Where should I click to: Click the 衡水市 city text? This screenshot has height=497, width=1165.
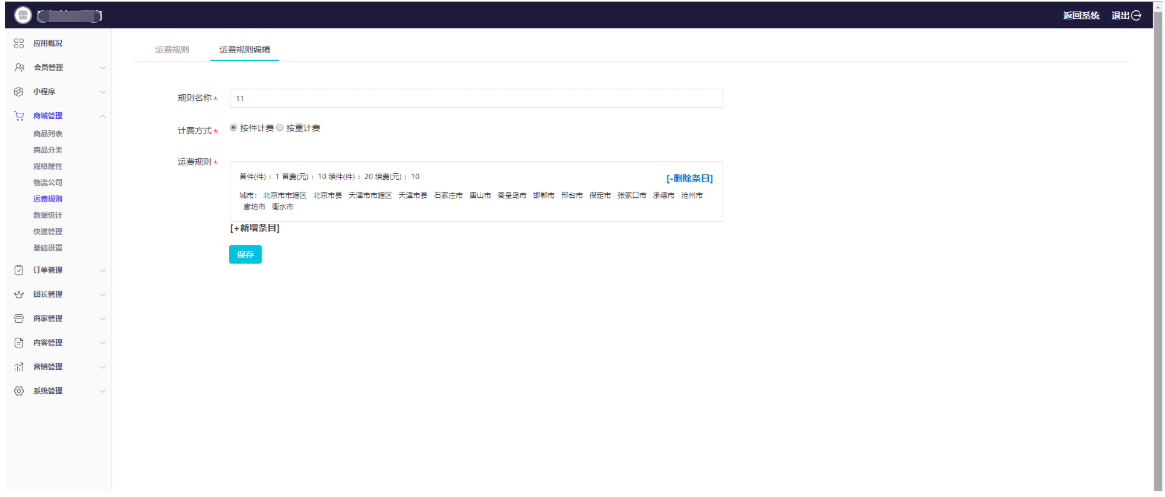click(282, 207)
